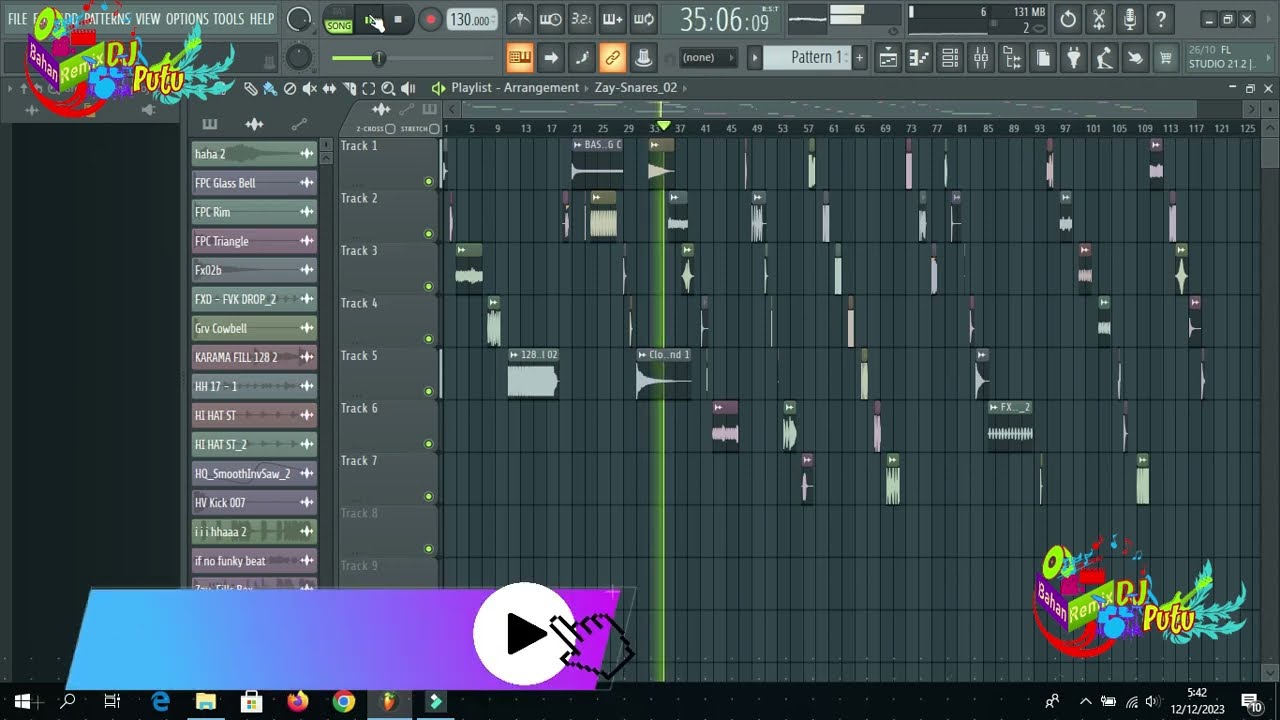Expand arrow after Zay-Snares_02 breadcrumb
This screenshot has width=1280, height=720.
(x=686, y=88)
